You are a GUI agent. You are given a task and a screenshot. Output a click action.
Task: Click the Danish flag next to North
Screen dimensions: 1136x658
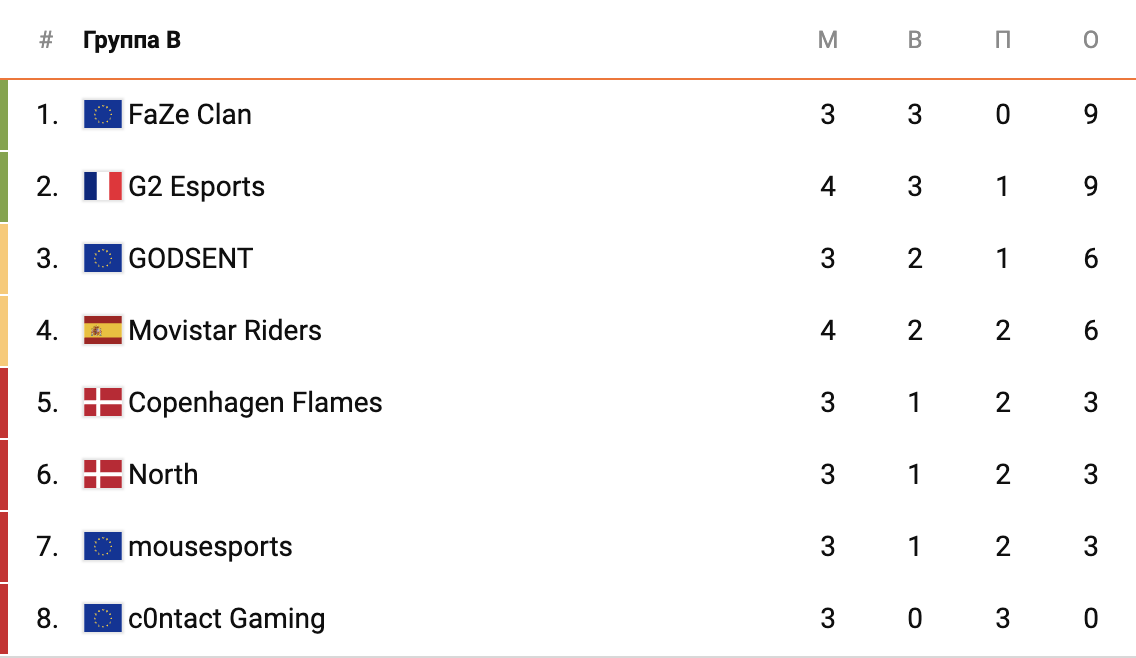point(102,474)
